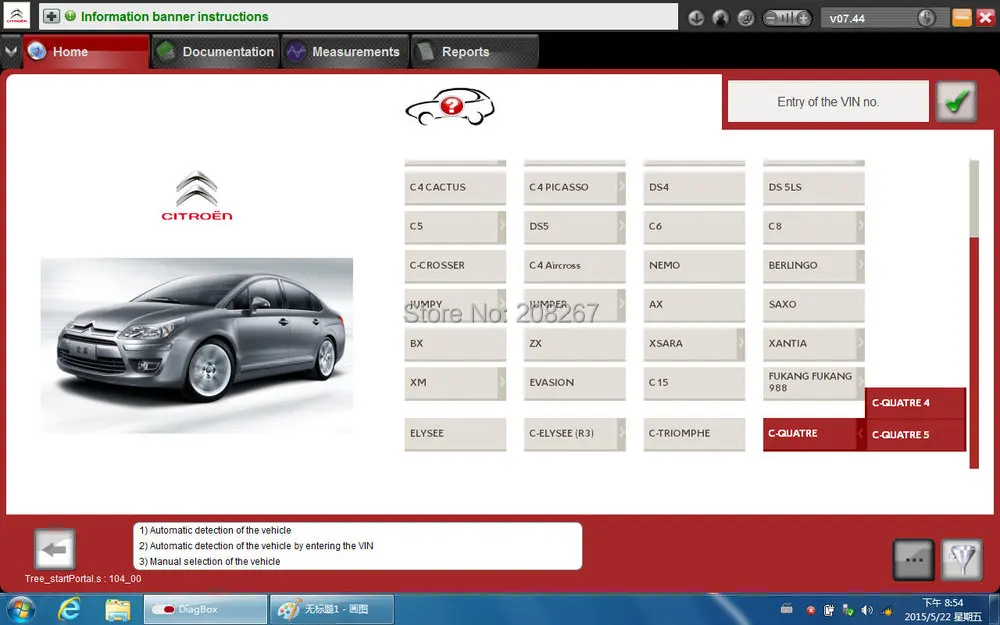
Task: Expand the BERLINGO model options
Action: click(x=860, y=265)
